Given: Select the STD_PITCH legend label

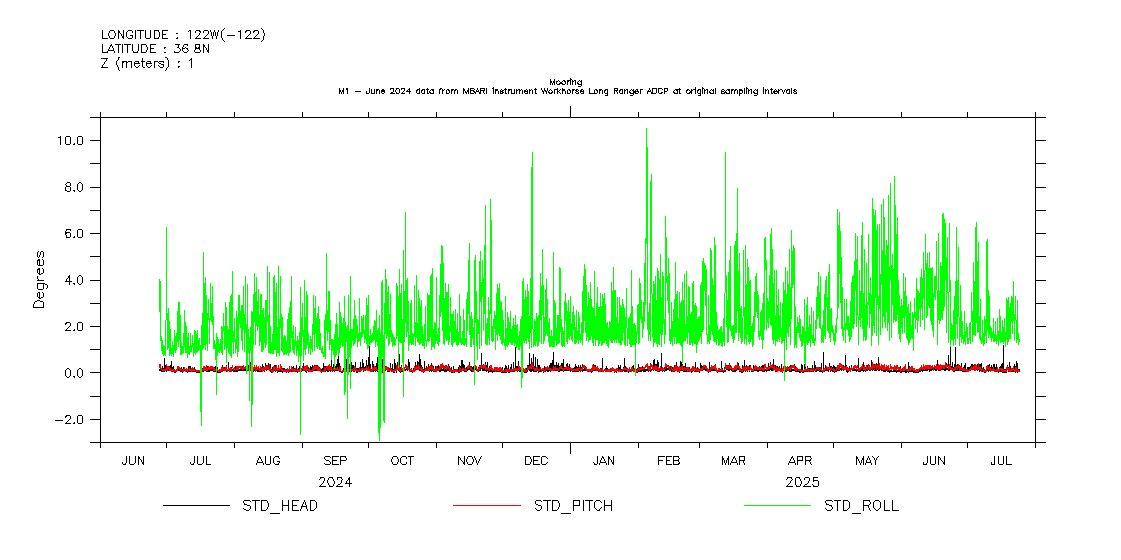Looking at the screenshot, I should [x=573, y=506].
